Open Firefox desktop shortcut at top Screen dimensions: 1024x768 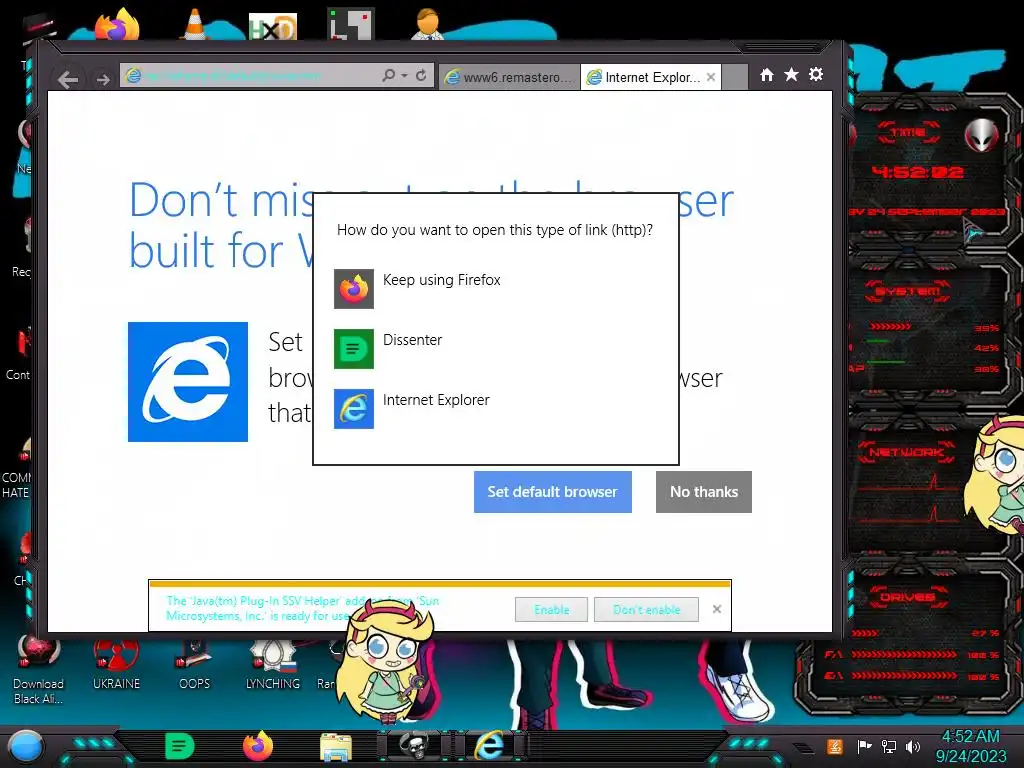118,25
